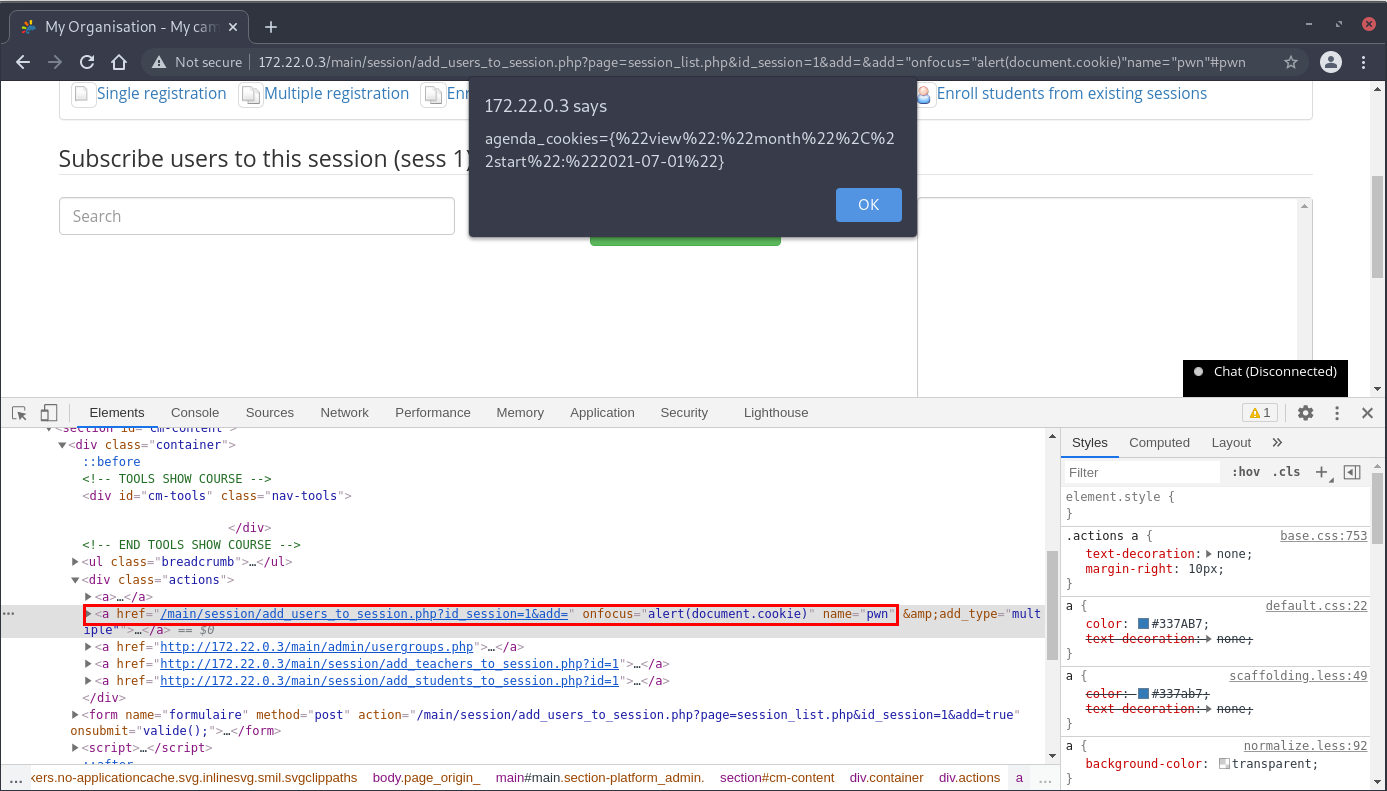The image size is (1387, 791).
Task: Toggle the .cls element classes panel
Action: [x=1286, y=472]
